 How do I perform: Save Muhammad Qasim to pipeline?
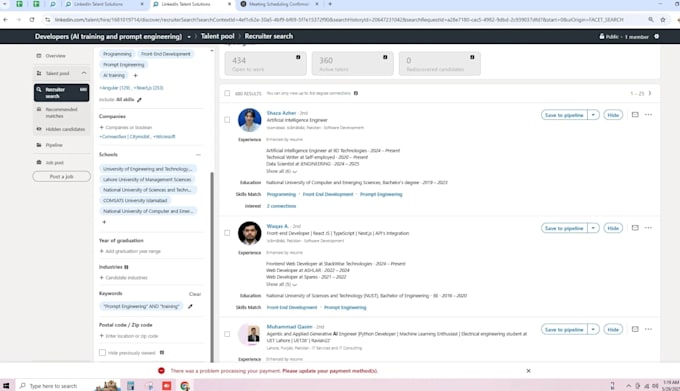pos(564,329)
